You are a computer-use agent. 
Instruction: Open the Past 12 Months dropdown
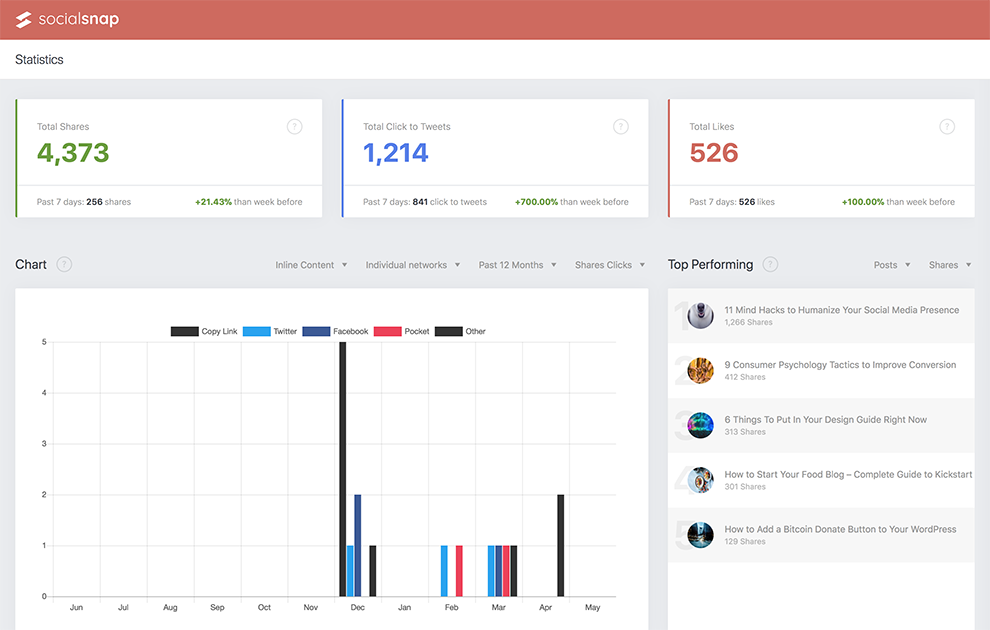(x=517, y=264)
